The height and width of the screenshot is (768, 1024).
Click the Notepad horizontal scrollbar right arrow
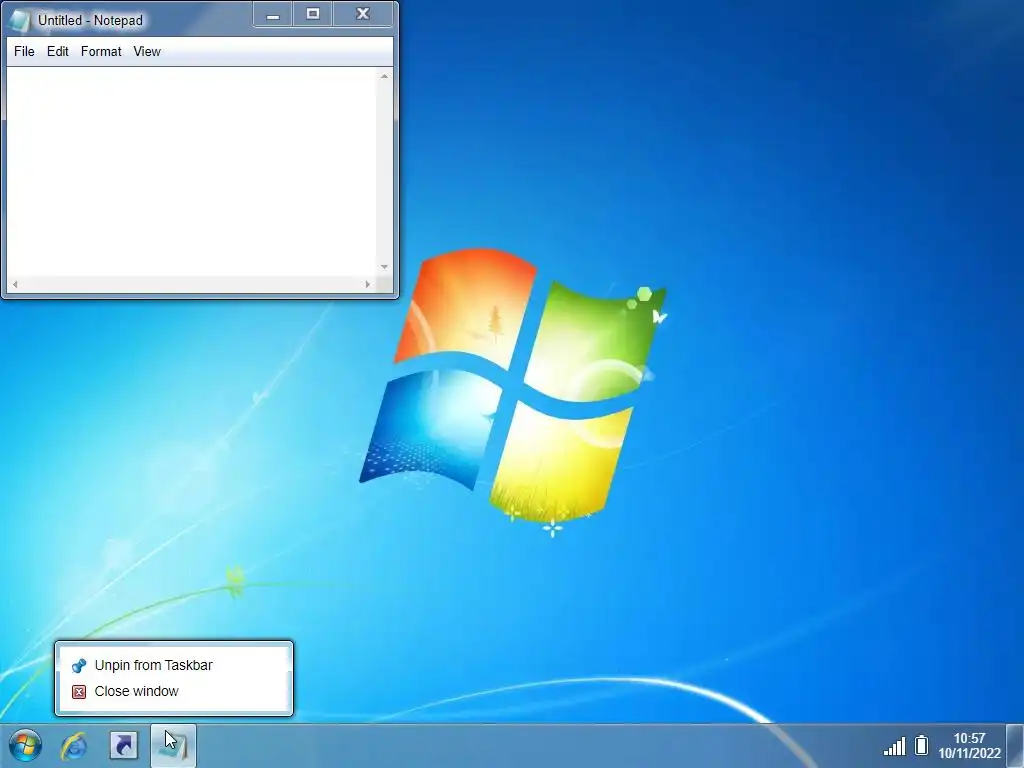tap(368, 284)
